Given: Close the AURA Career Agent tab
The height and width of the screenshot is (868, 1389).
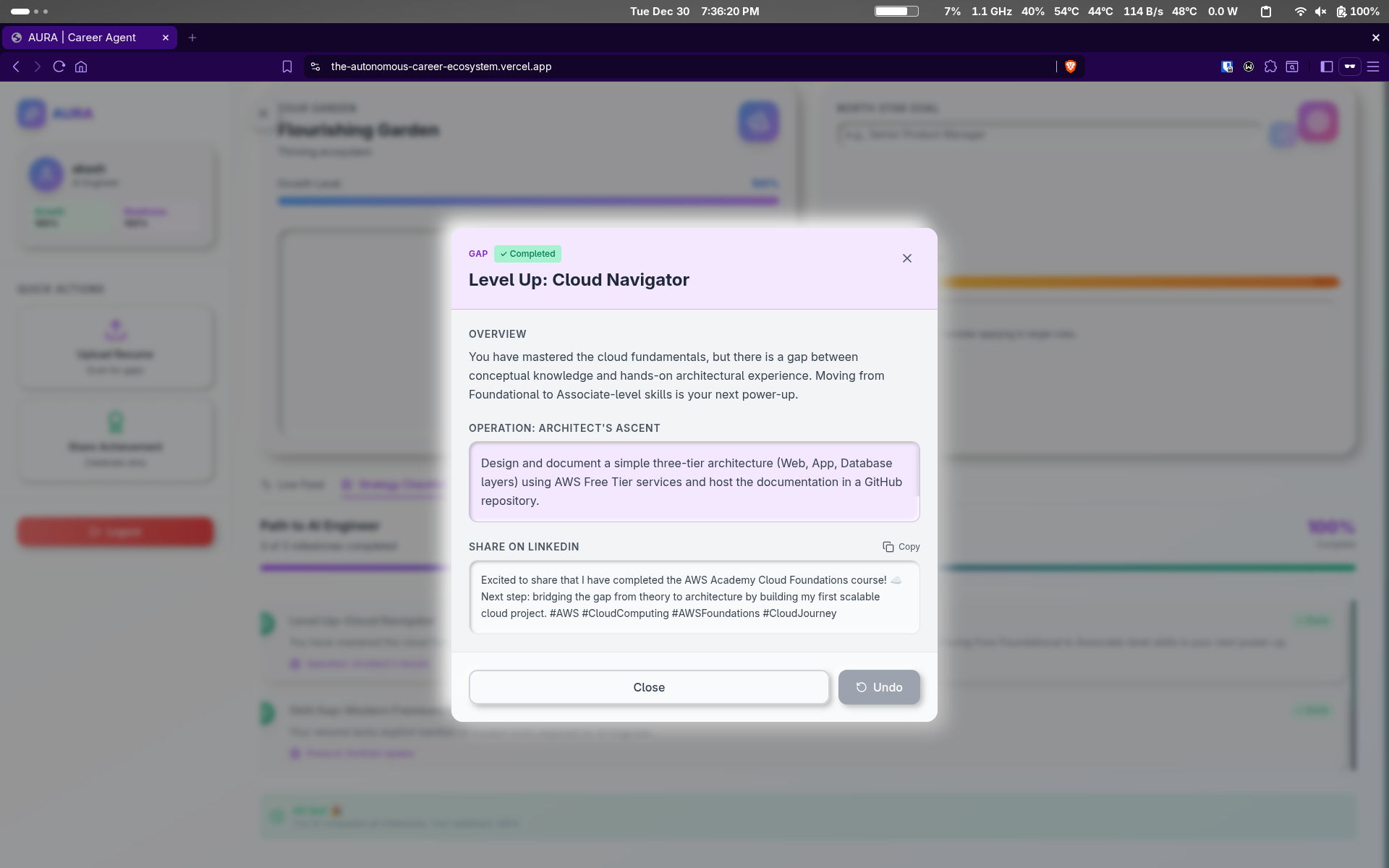Looking at the screenshot, I should 166,38.
